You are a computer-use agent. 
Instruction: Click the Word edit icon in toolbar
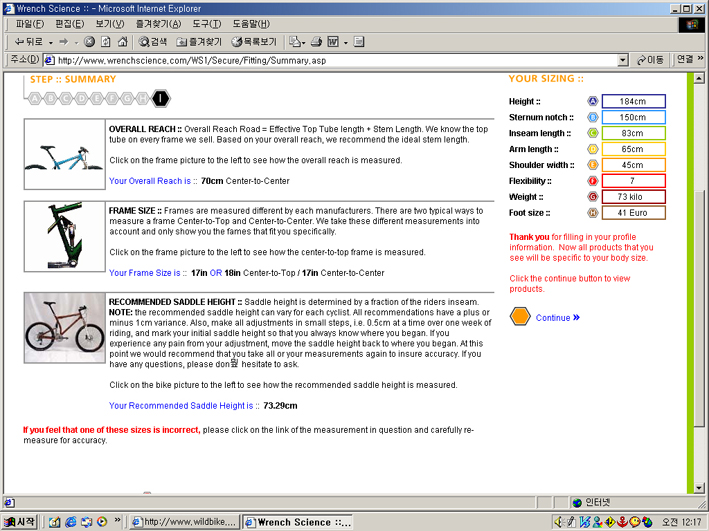coord(333,42)
